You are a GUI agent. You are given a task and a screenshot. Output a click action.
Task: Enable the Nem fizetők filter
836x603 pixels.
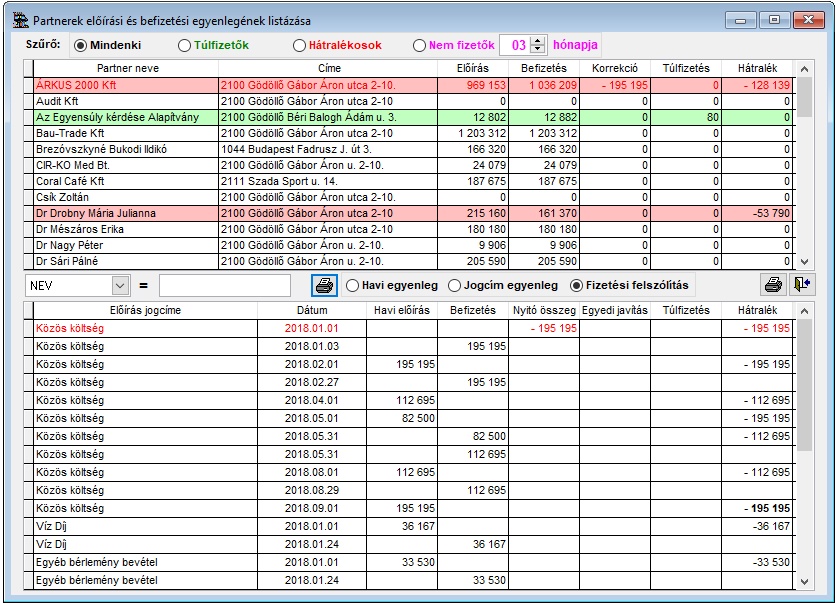coord(420,45)
